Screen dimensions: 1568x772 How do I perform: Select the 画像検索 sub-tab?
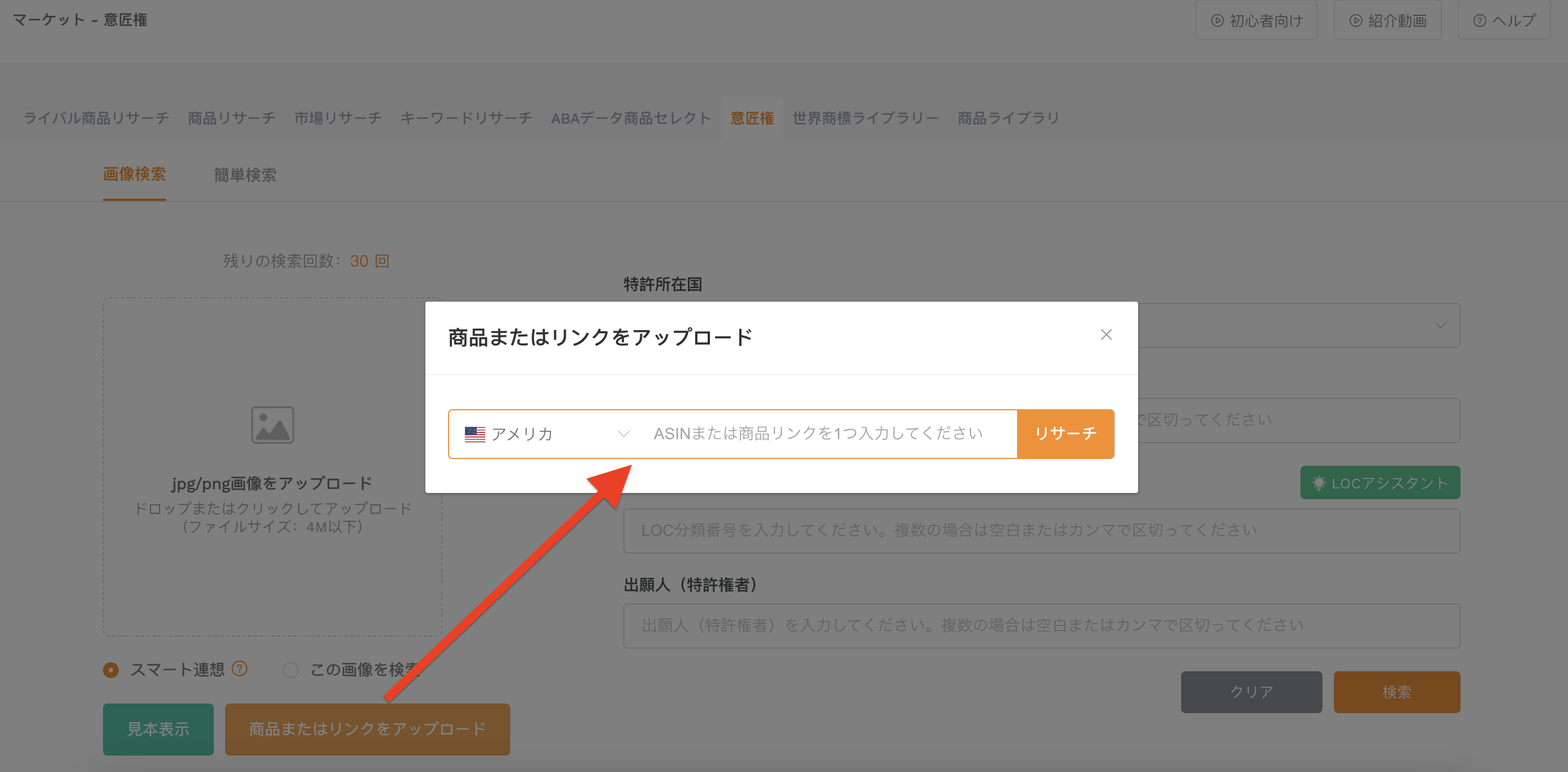(x=135, y=175)
